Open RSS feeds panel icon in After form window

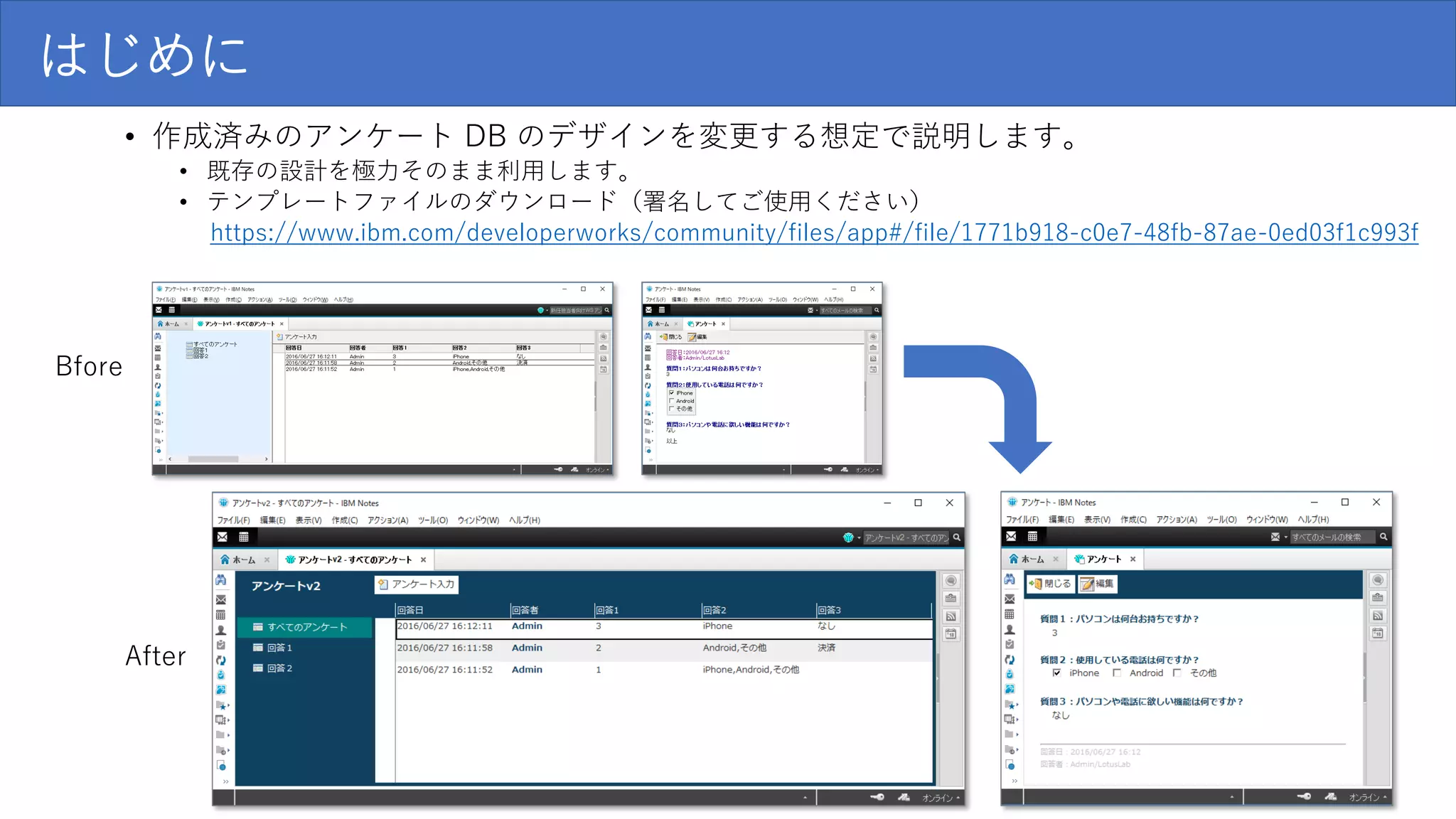click(x=1378, y=616)
